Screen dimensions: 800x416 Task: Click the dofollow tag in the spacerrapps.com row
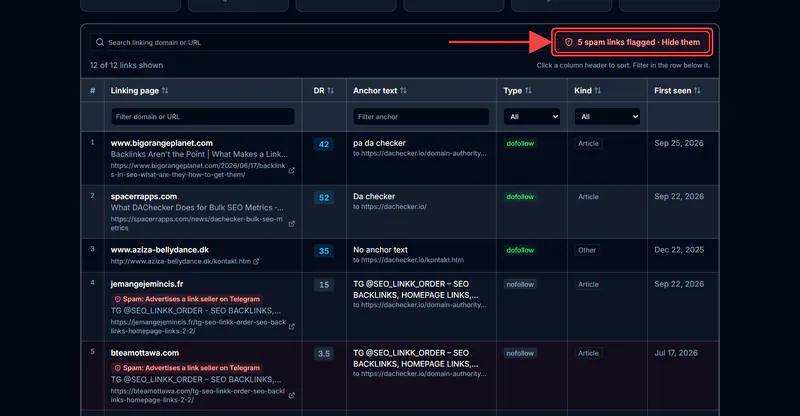point(520,197)
